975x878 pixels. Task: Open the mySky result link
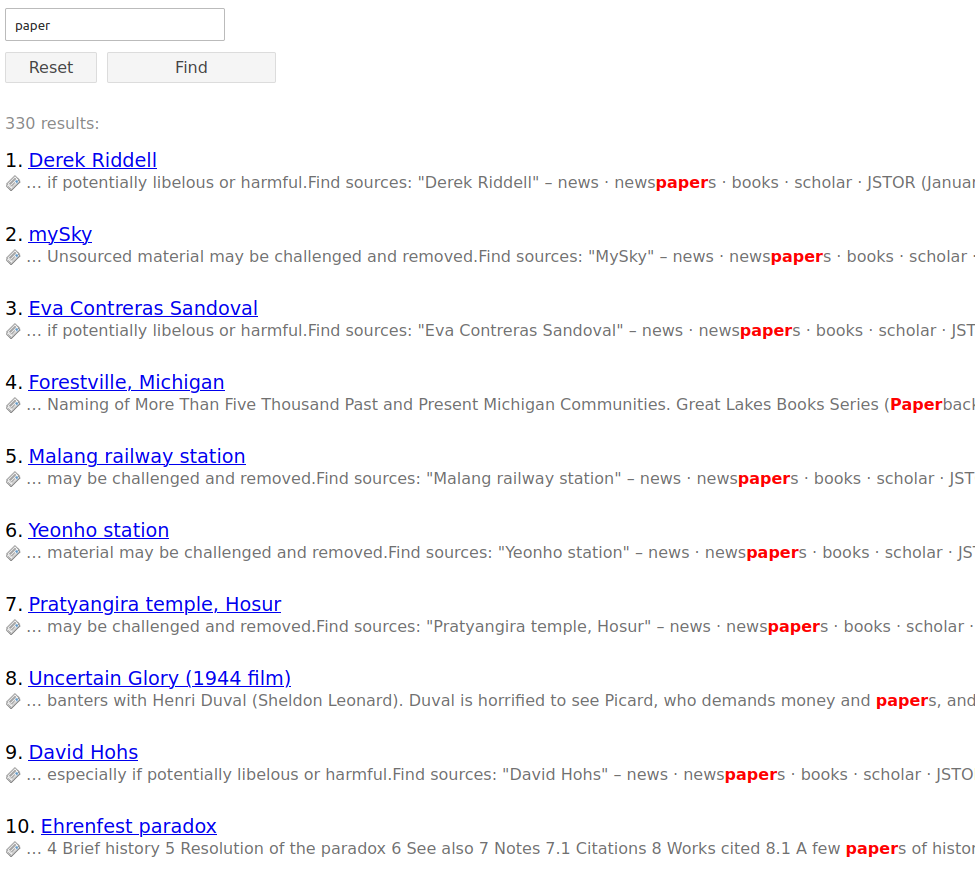click(60, 234)
